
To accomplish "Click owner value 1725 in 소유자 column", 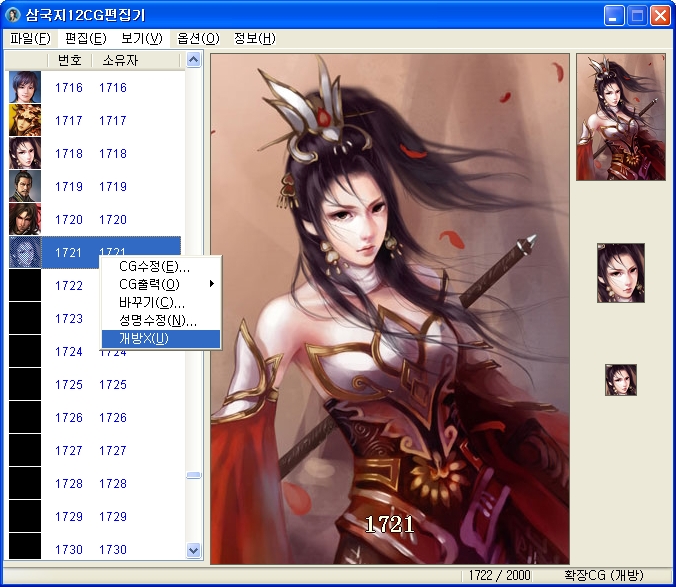I will pos(113,384).
